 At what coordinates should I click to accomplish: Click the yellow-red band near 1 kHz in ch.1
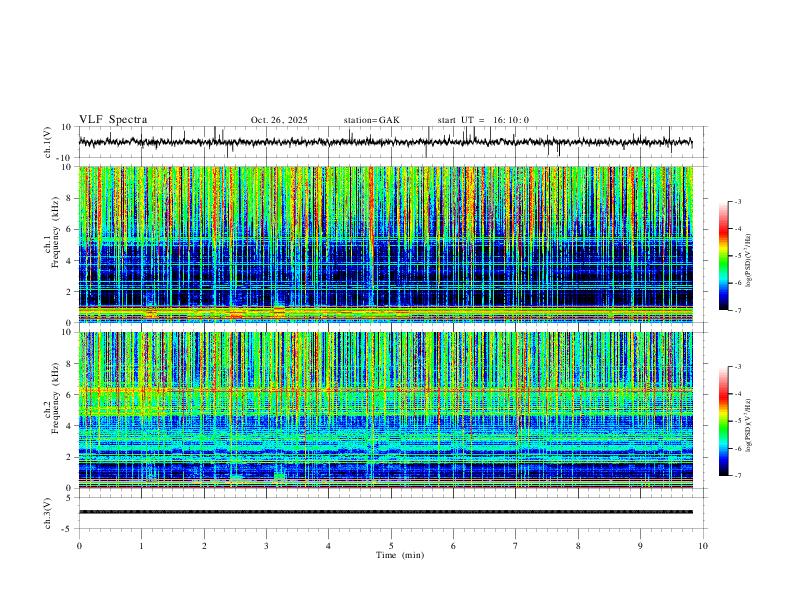click(385, 312)
